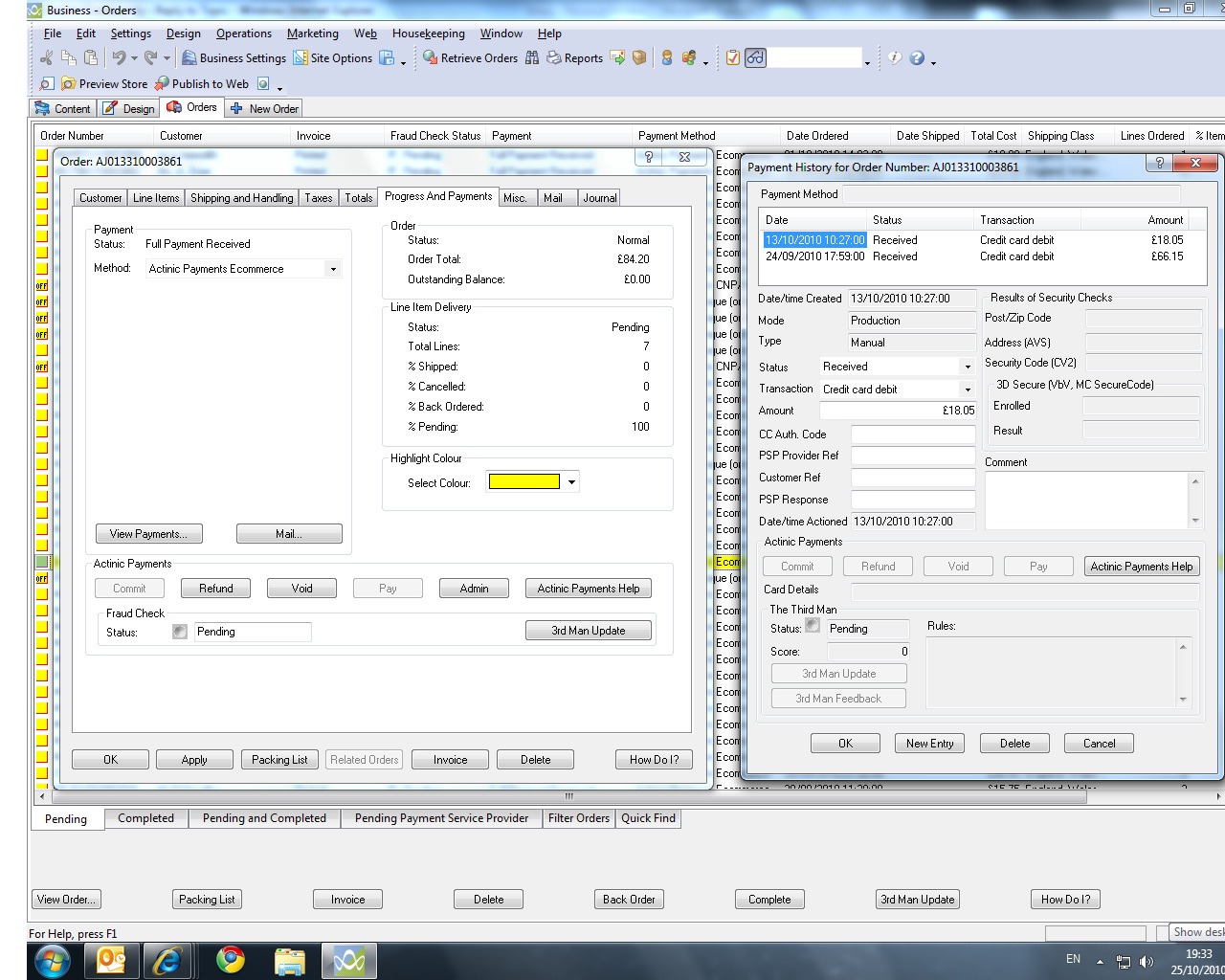
Task: Click the View Payments button
Action: [148, 534]
